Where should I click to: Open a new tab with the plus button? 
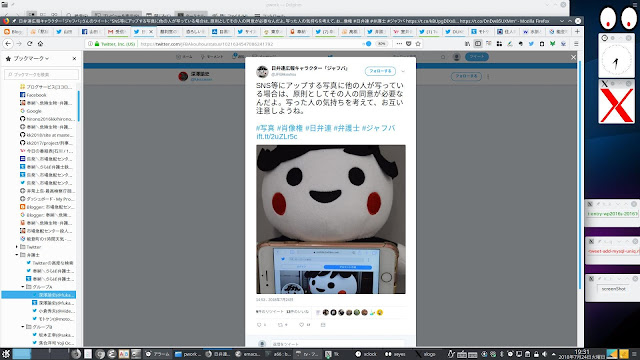[x=577, y=31]
